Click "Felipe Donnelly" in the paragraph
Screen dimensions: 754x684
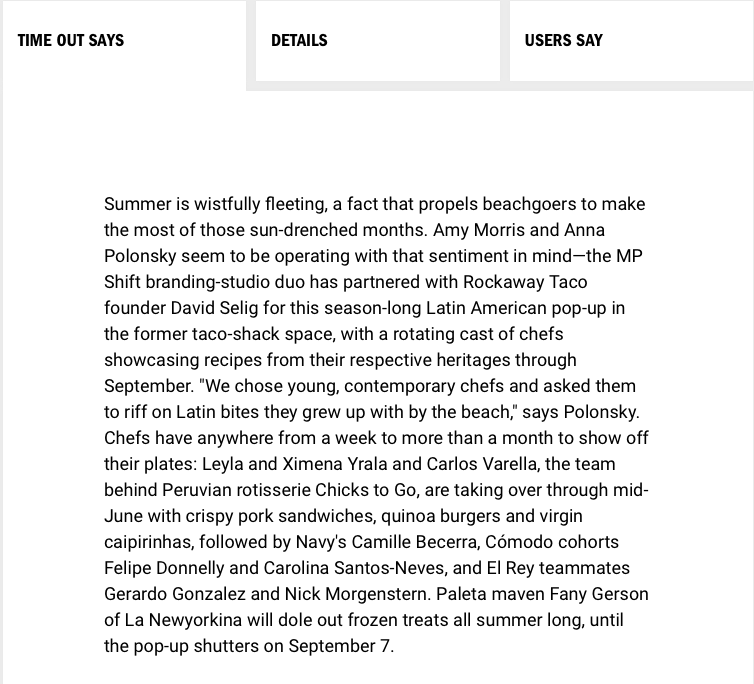click(x=164, y=568)
